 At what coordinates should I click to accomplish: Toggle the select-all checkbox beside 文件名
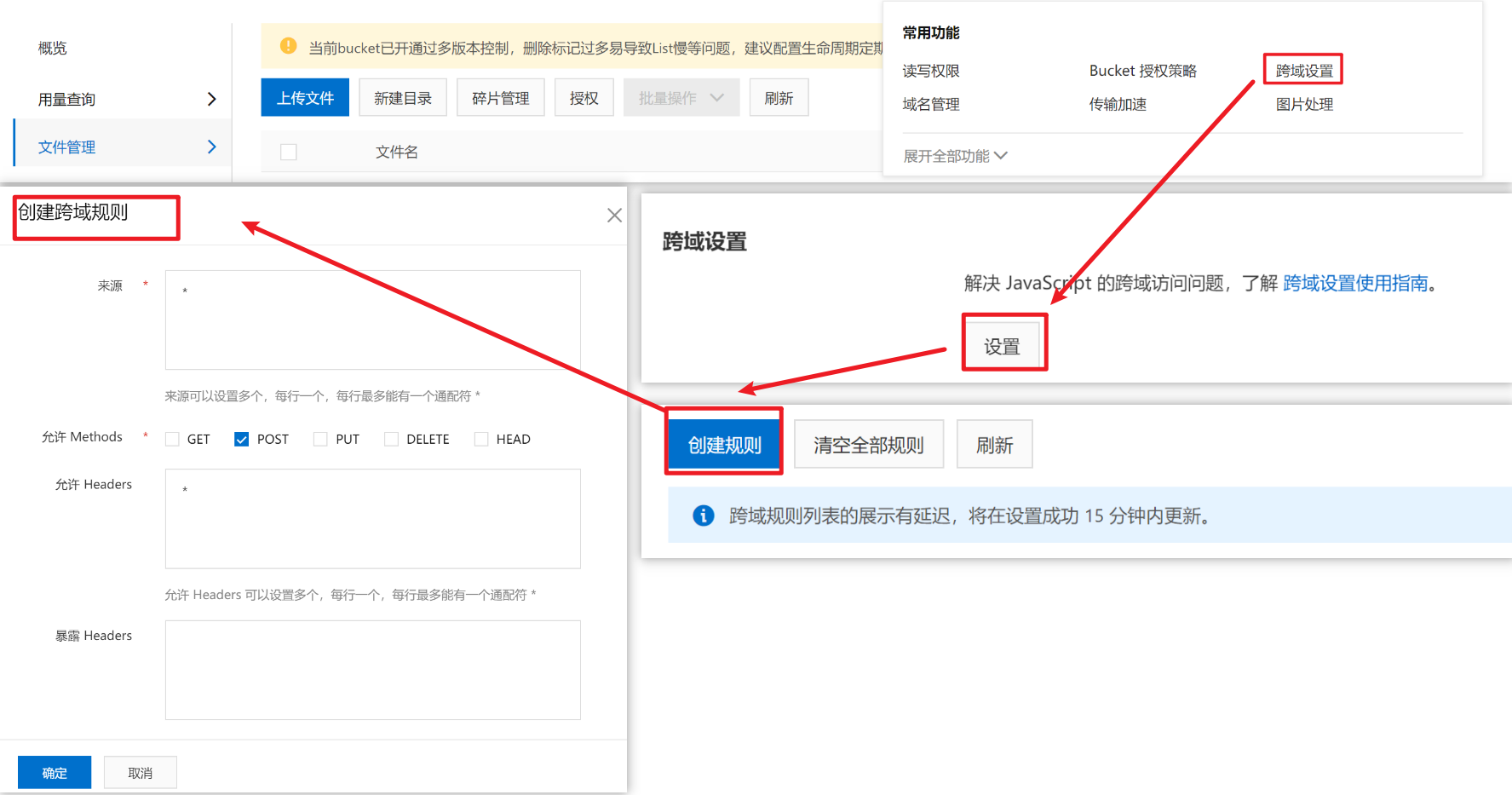point(289,153)
